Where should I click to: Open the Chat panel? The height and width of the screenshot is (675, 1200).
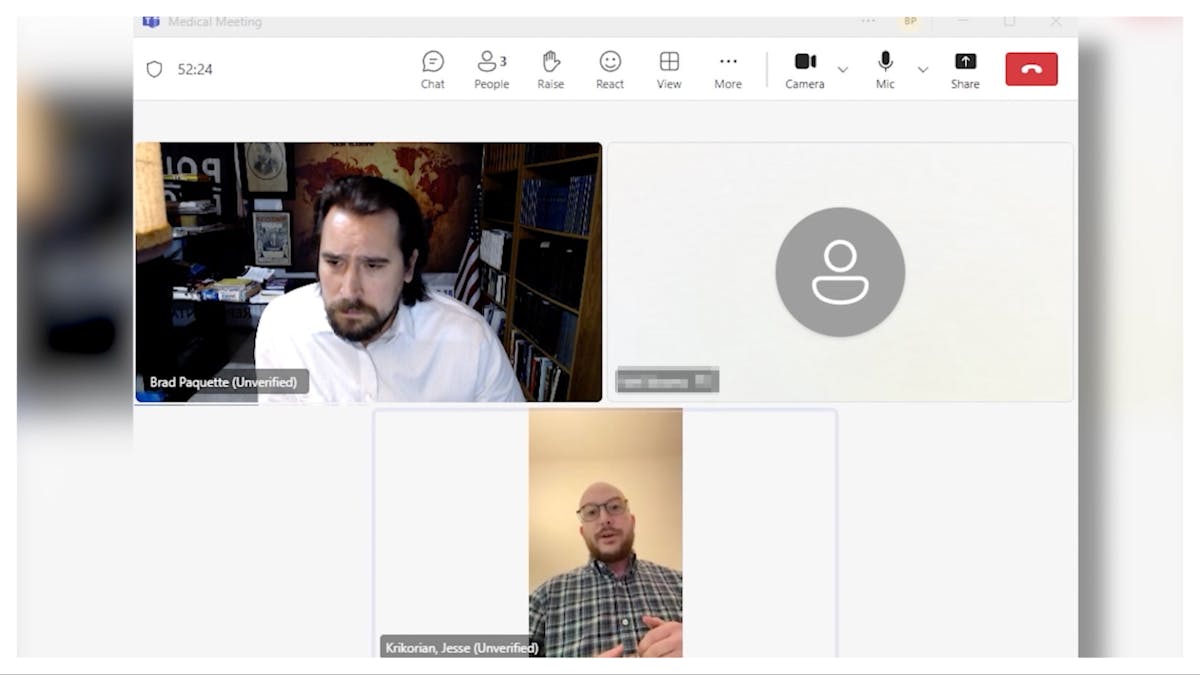(x=432, y=70)
